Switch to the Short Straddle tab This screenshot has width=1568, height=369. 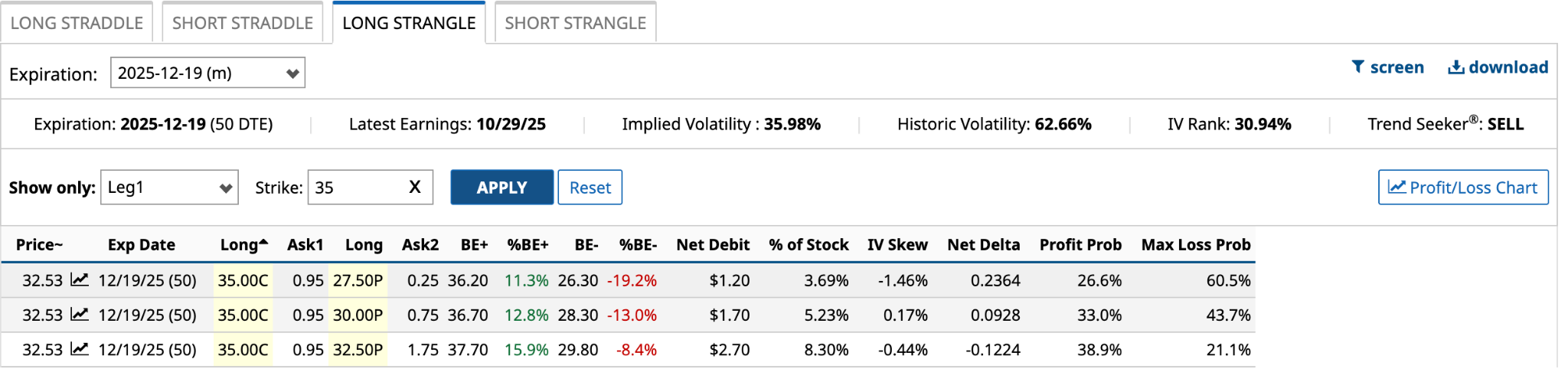pos(243,23)
